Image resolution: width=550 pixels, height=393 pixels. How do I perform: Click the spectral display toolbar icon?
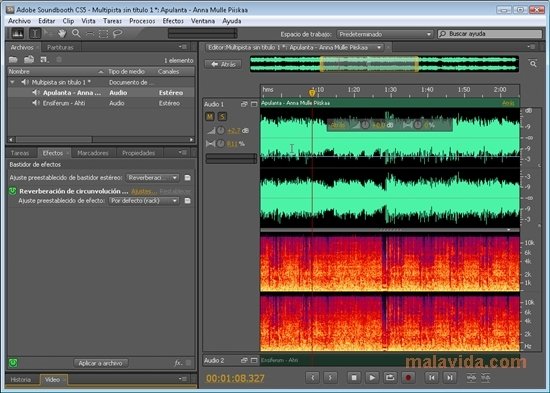click(x=18, y=34)
